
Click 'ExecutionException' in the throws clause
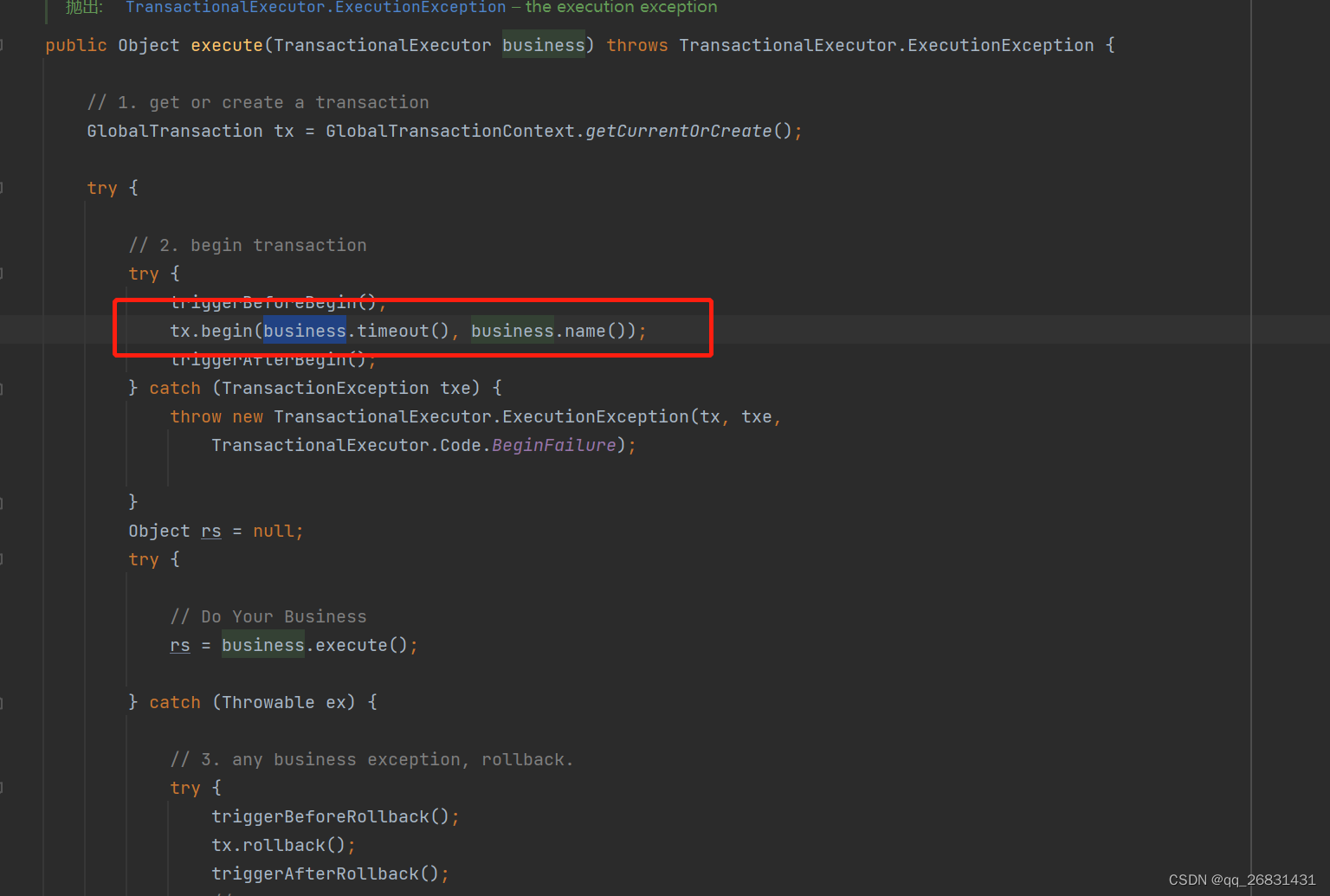pos(1001,45)
